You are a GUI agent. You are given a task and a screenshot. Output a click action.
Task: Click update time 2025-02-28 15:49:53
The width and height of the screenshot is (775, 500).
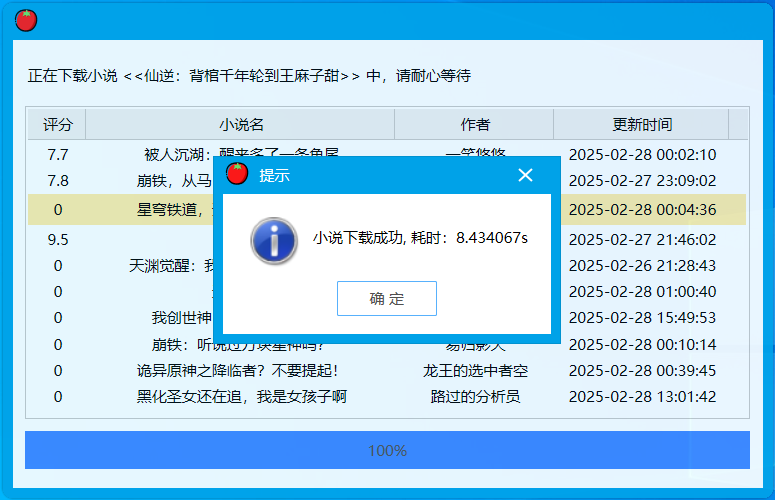pyautogui.click(x=642, y=317)
